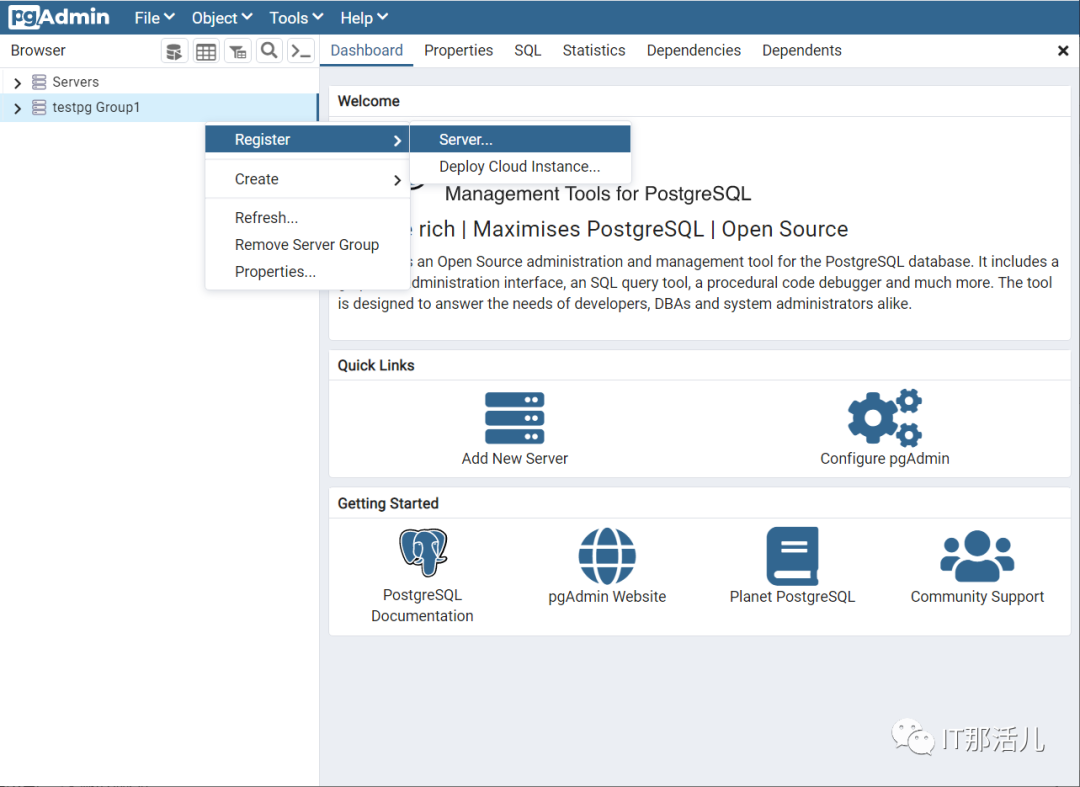Image resolution: width=1080 pixels, height=787 pixels.
Task: Click the Configure pgAdmin gears icon
Action: (885, 417)
